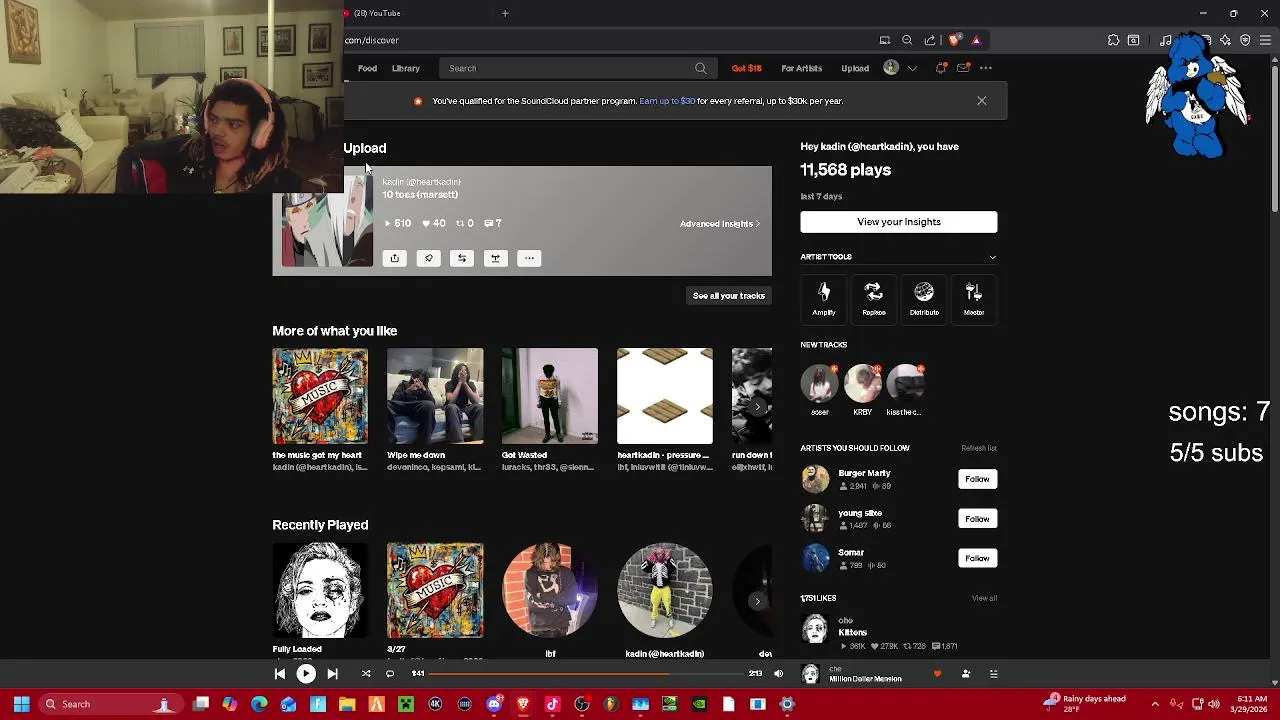Open the Master artist tool
Image resolution: width=1280 pixels, height=720 pixels.
(x=974, y=298)
